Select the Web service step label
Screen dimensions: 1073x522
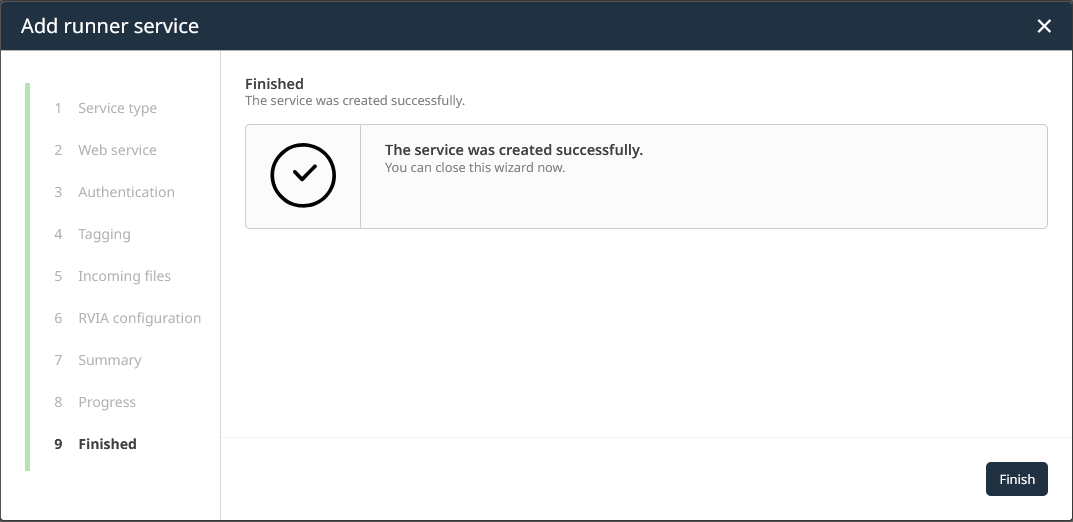(117, 150)
